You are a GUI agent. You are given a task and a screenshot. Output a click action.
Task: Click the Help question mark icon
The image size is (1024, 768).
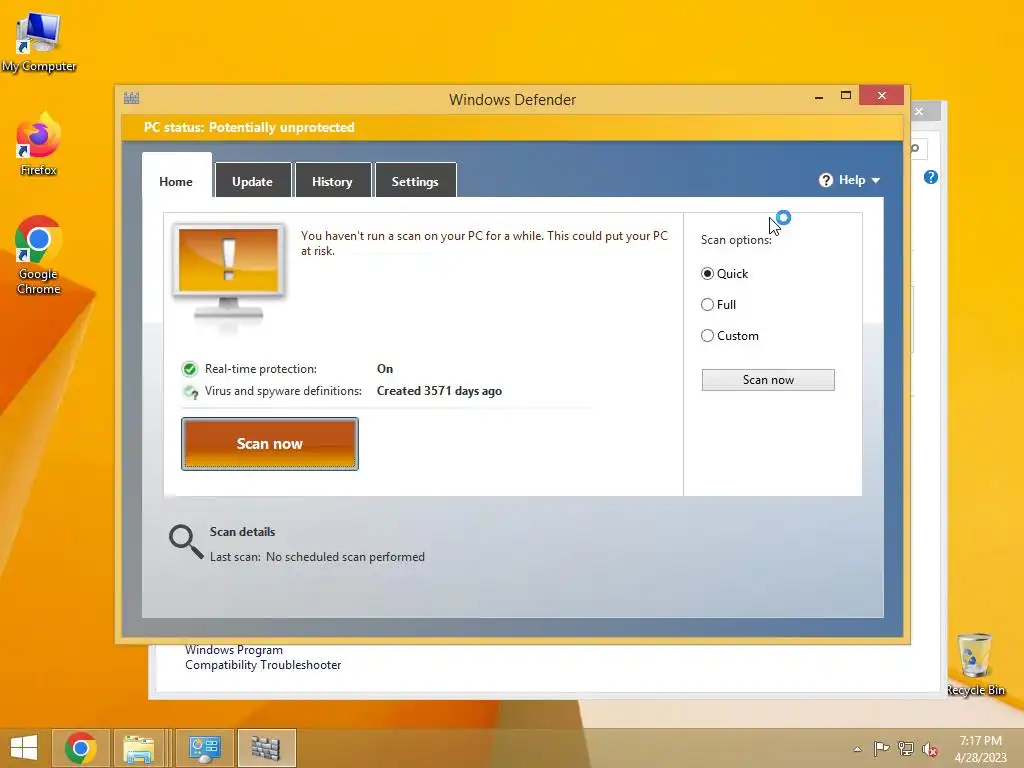825,180
